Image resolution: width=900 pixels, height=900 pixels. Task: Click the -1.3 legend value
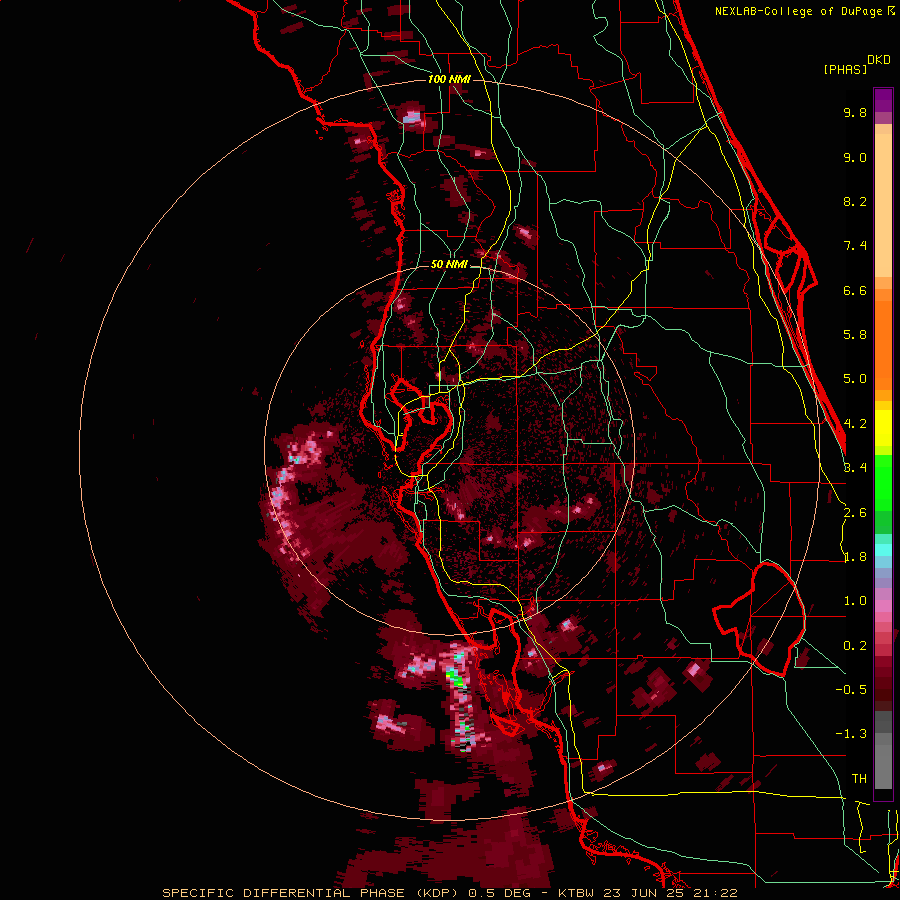pyautogui.click(x=851, y=734)
